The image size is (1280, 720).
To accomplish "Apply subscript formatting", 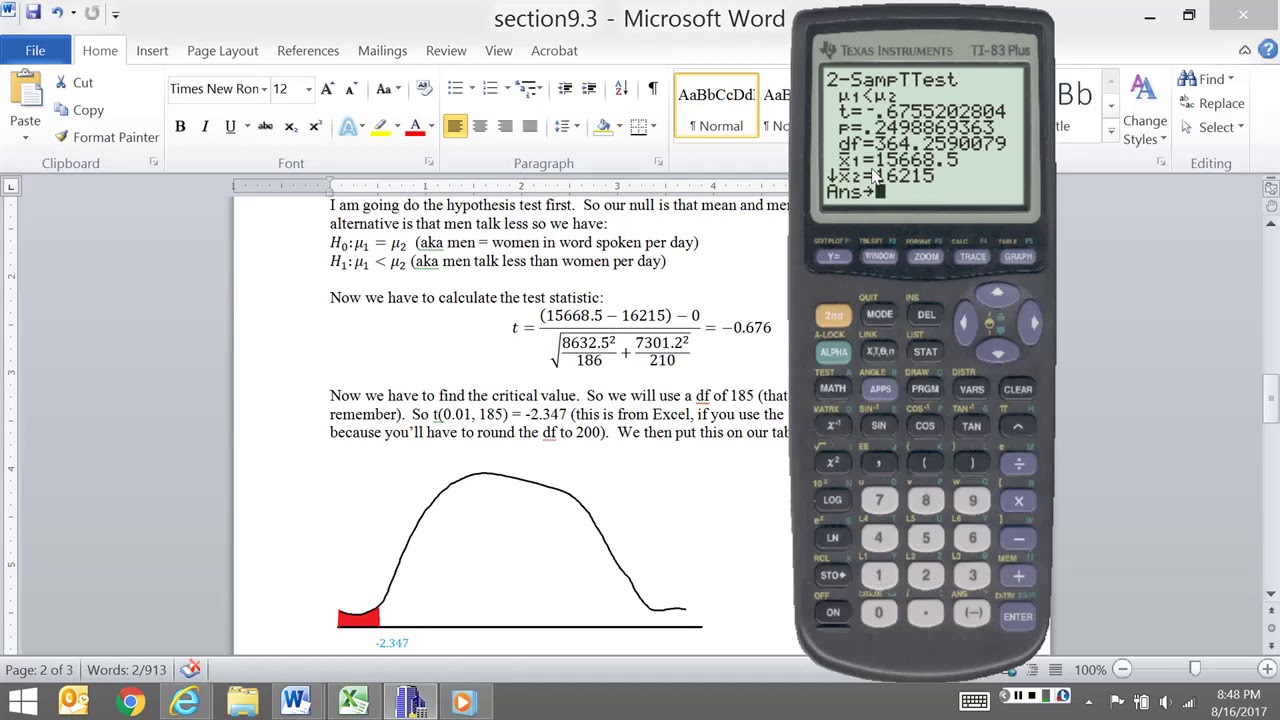I will (x=290, y=126).
